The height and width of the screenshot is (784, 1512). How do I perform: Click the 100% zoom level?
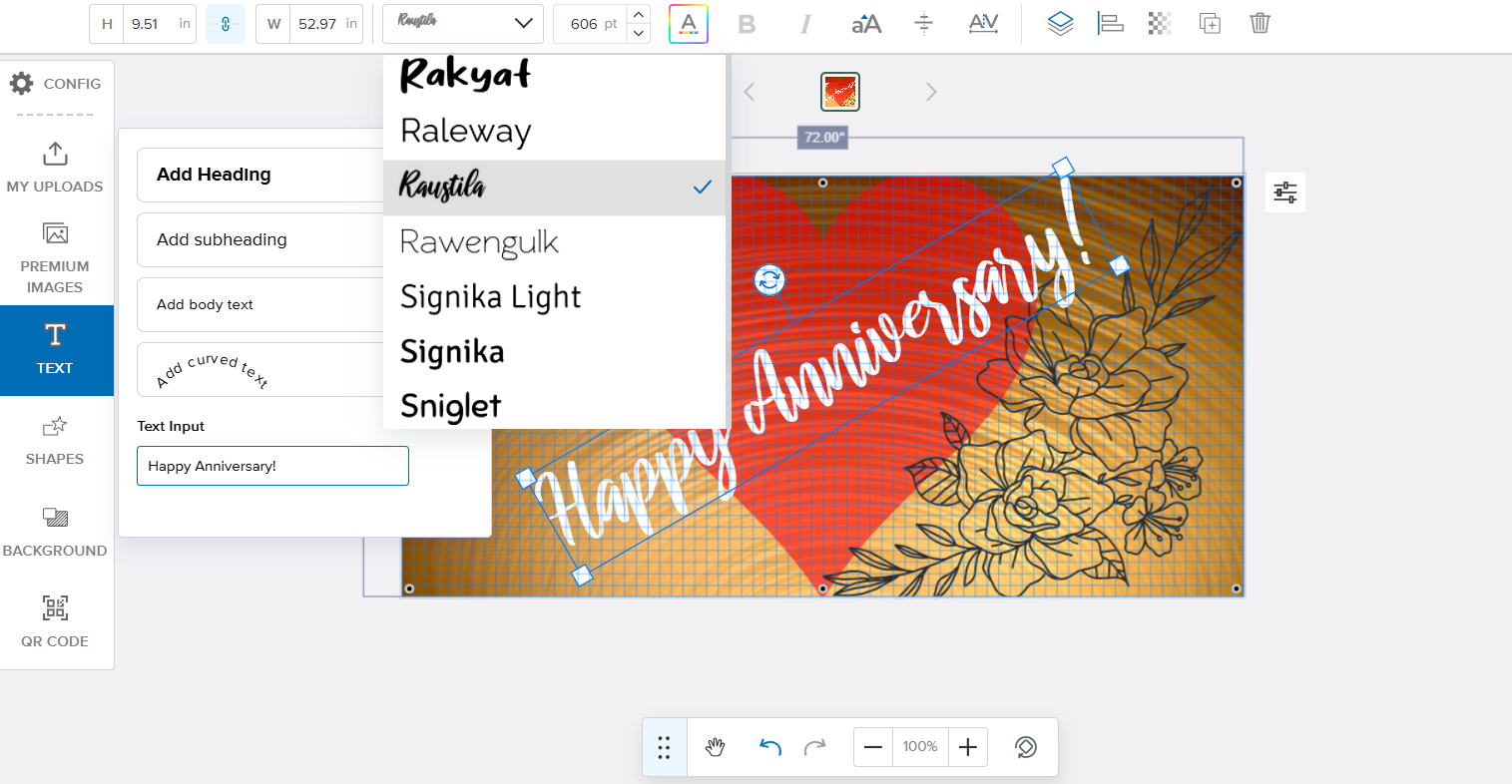[x=920, y=747]
